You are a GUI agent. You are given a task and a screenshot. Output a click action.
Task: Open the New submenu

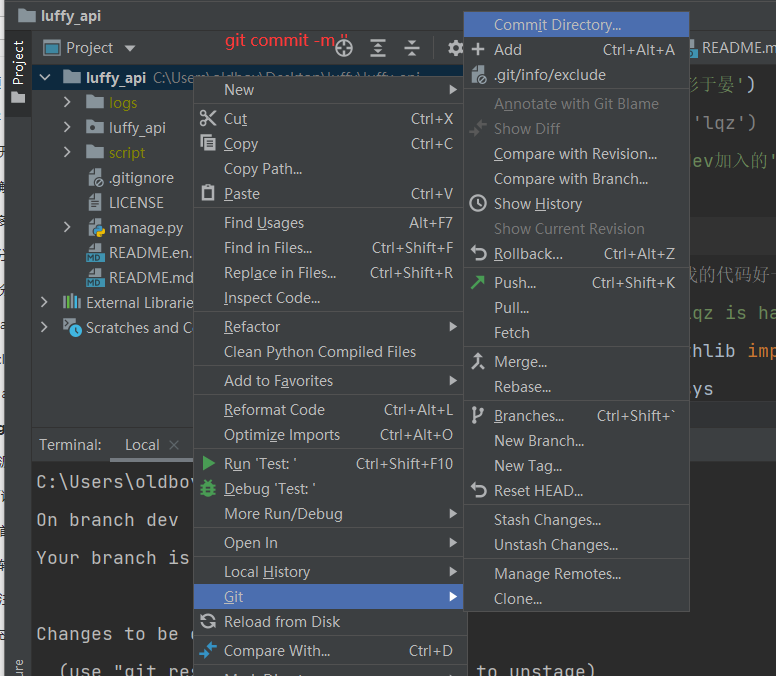click(329, 90)
